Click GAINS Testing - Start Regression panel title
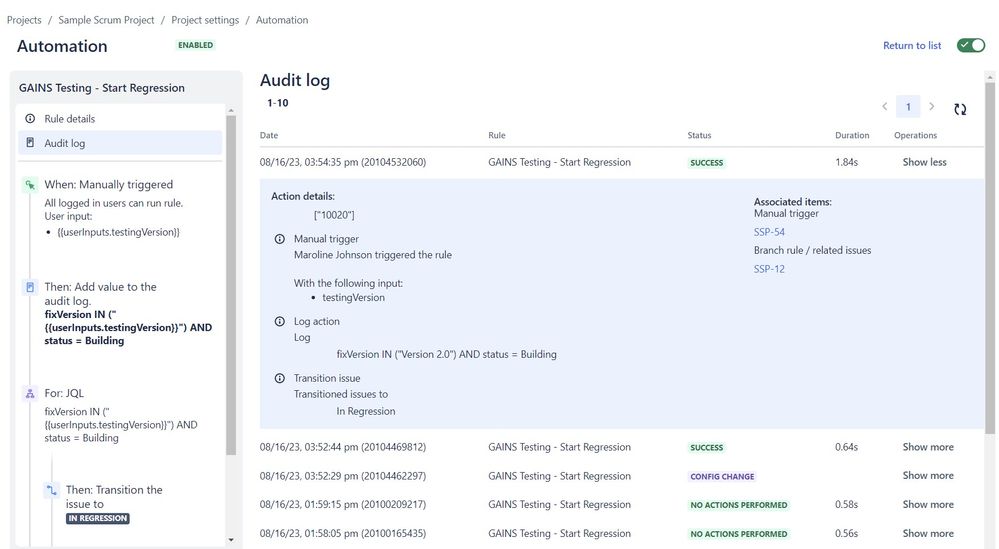 [102, 88]
